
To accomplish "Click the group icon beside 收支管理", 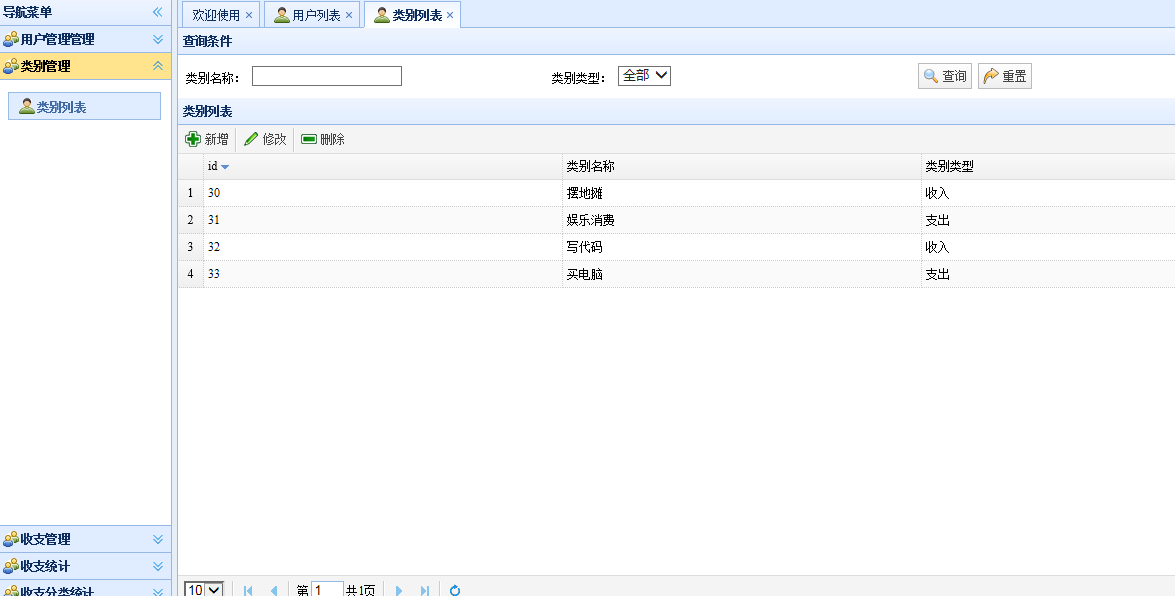I will click(x=10, y=539).
